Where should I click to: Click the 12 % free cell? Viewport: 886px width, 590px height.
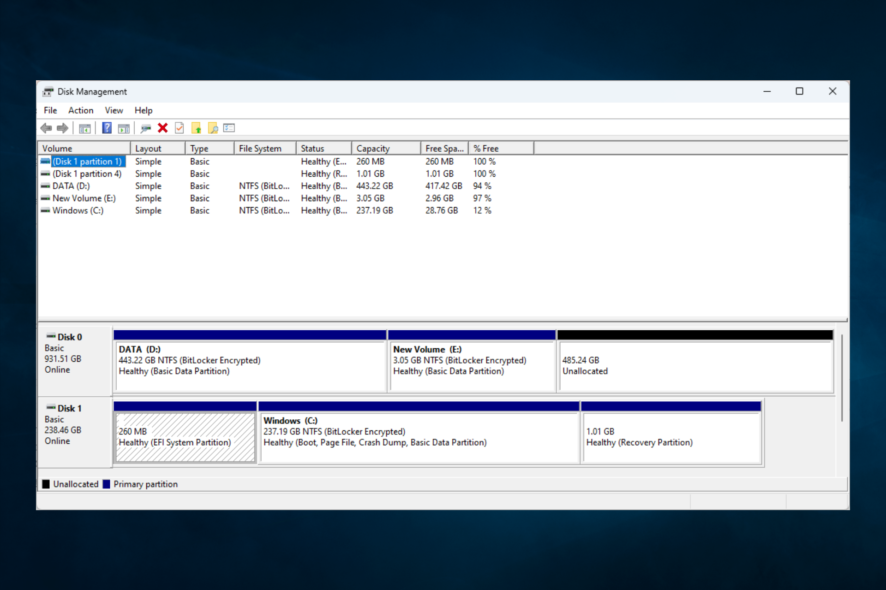pyautogui.click(x=482, y=210)
